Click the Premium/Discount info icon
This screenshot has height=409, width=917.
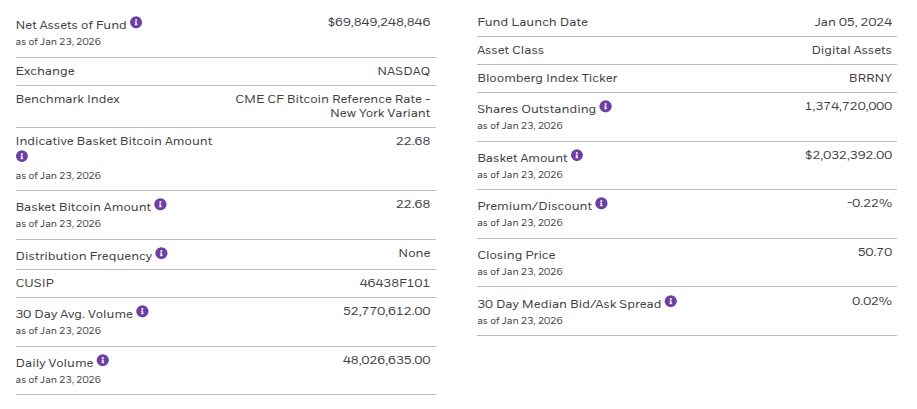[x=600, y=204]
